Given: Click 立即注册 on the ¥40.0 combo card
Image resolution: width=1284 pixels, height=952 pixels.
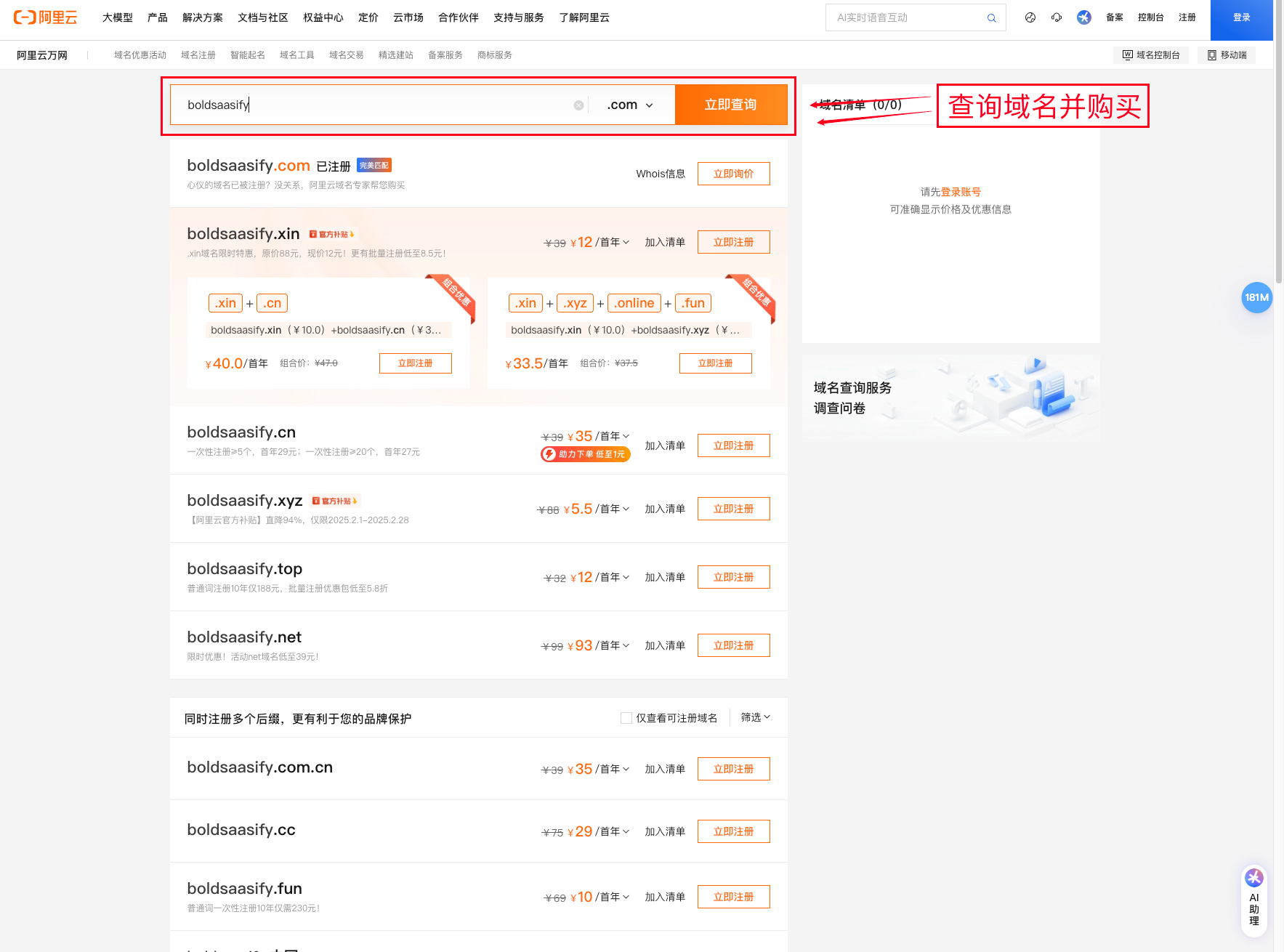Looking at the screenshot, I should pos(416,363).
